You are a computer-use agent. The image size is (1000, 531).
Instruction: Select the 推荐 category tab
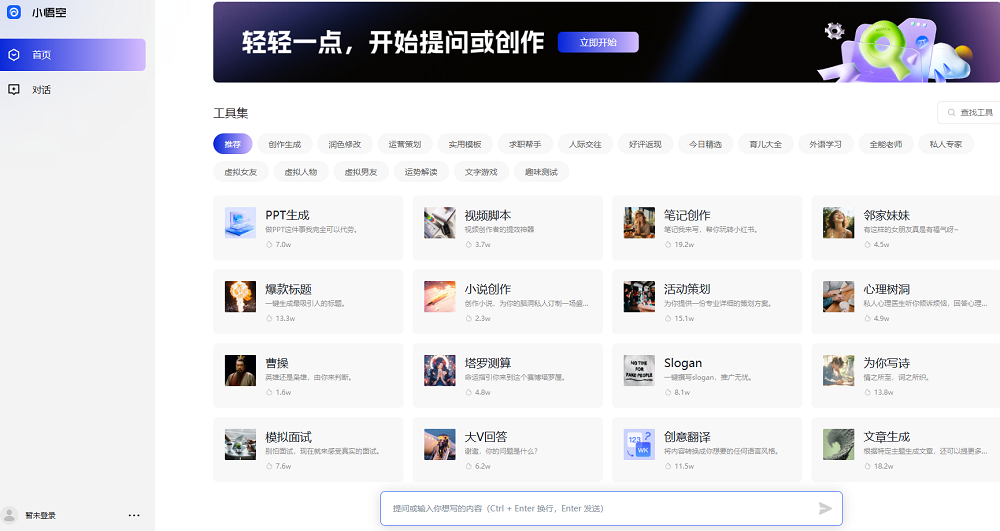(x=232, y=144)
